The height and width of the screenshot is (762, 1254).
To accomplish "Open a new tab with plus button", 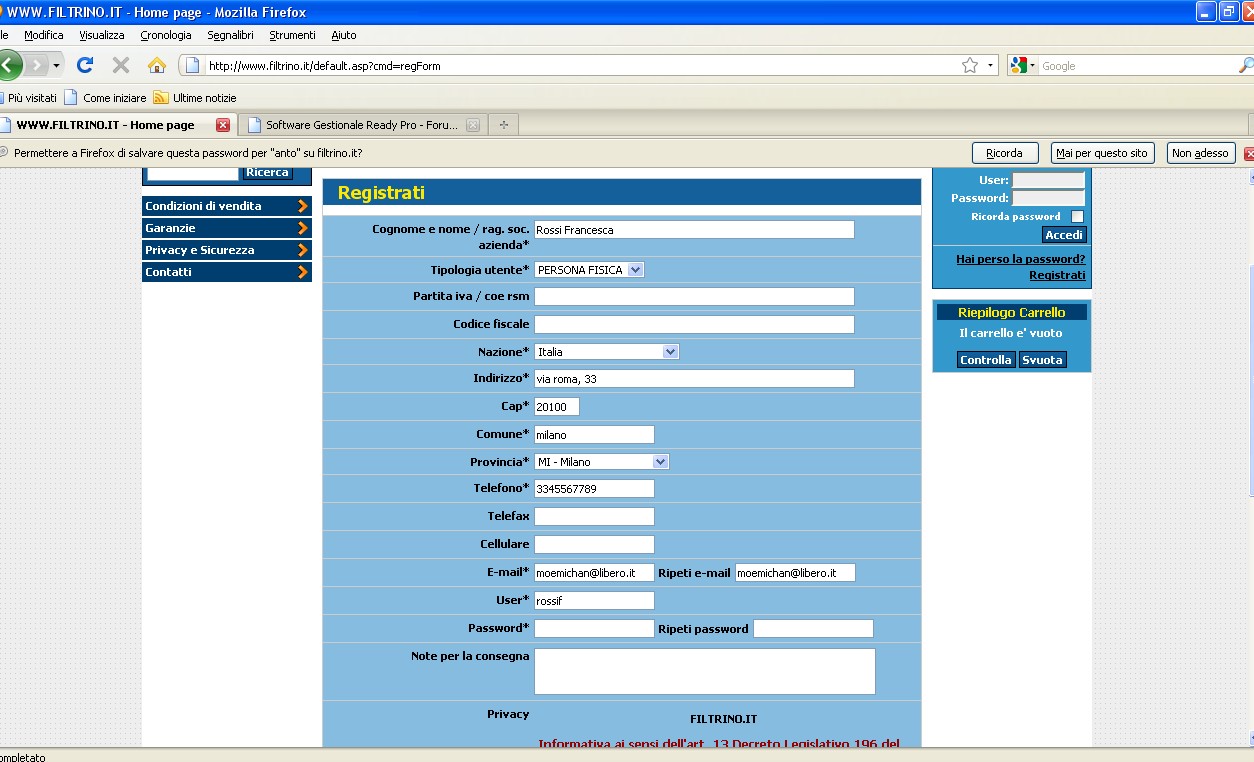I will coord(503,125).
